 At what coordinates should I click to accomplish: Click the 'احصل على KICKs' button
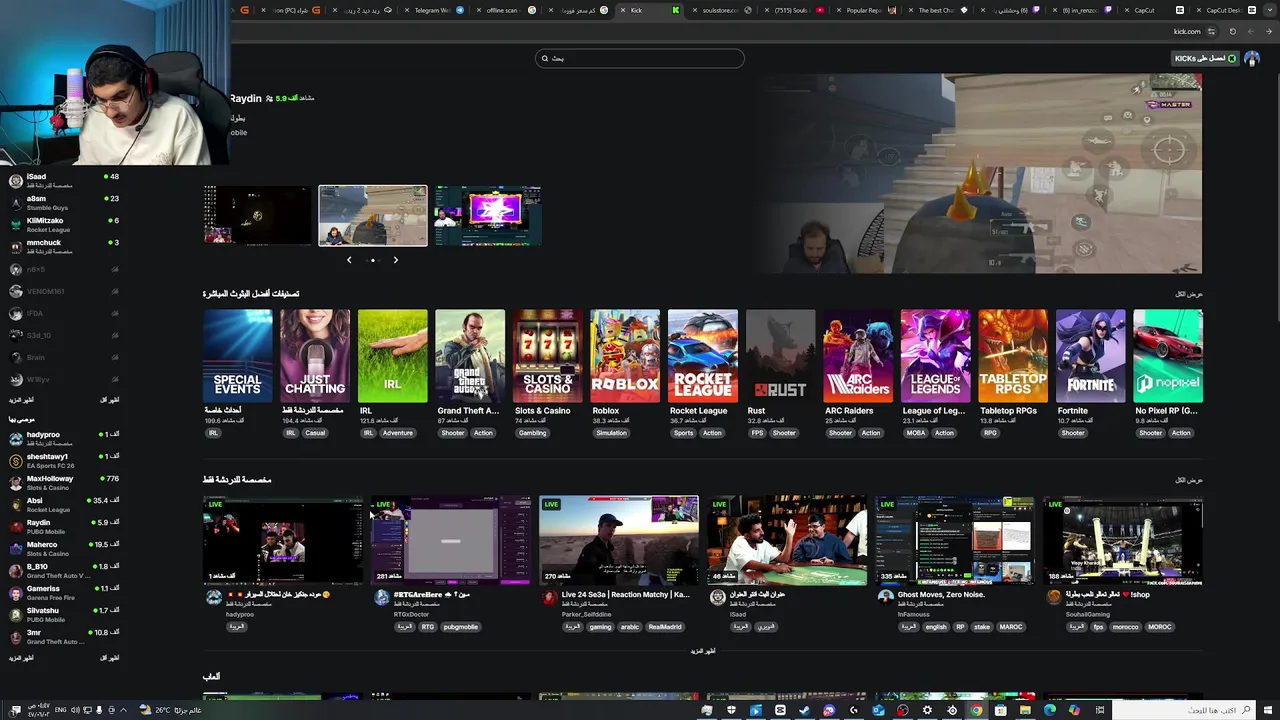click(x=1205, y=58)
